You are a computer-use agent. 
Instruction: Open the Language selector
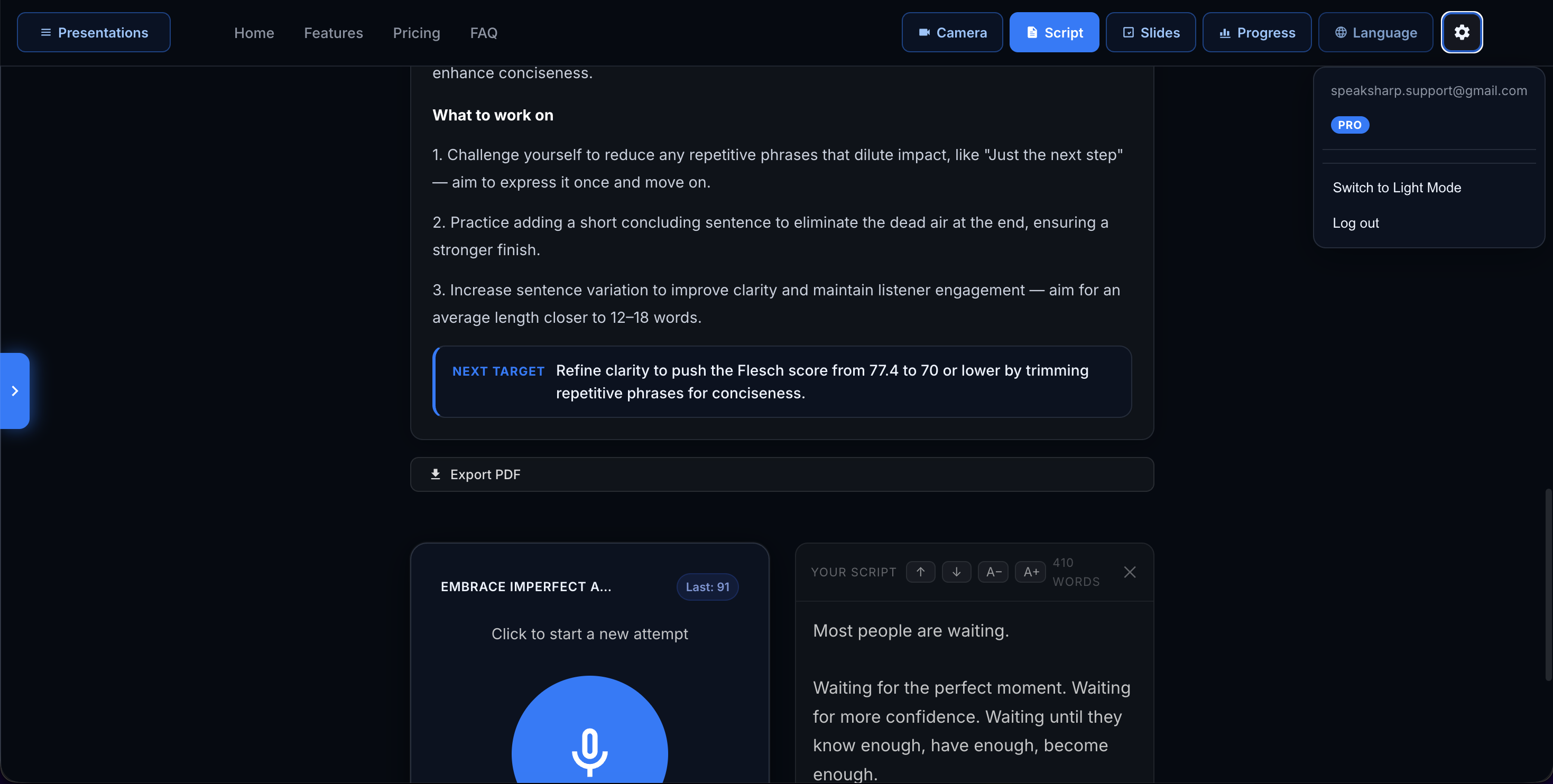[1375, 33]
